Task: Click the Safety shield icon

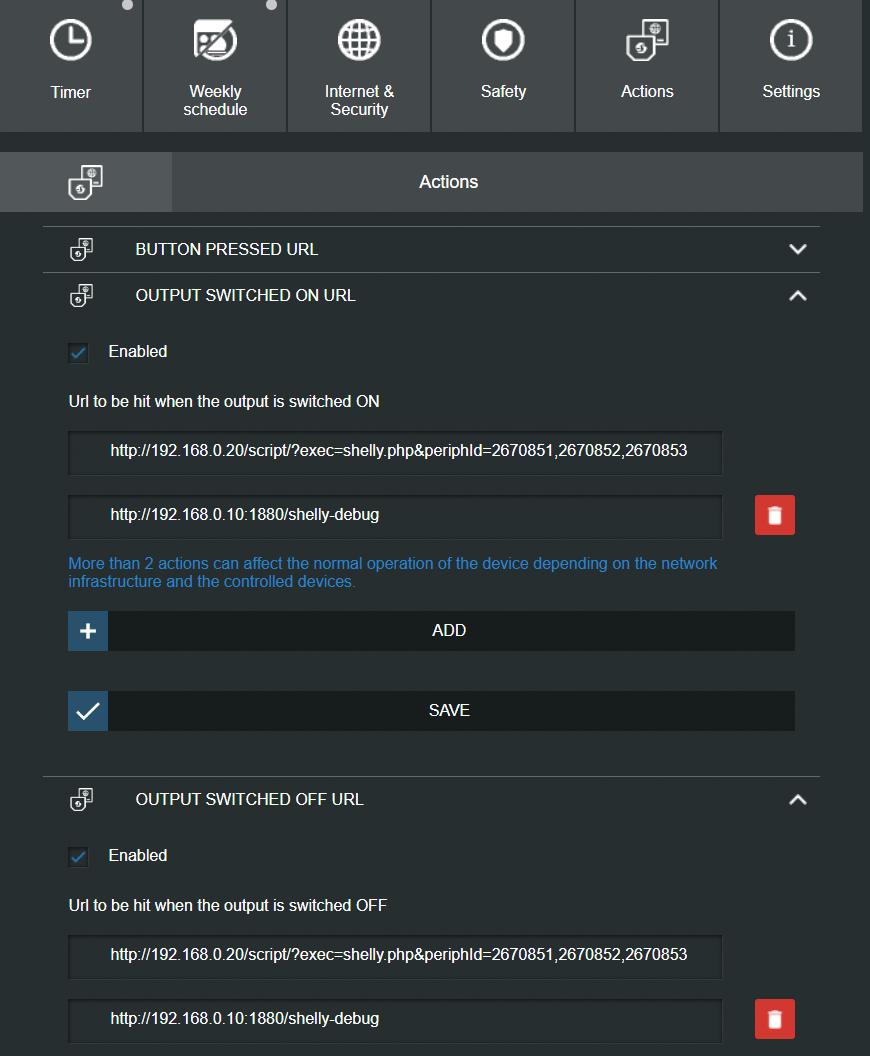Action: click(x=503, y=41)
